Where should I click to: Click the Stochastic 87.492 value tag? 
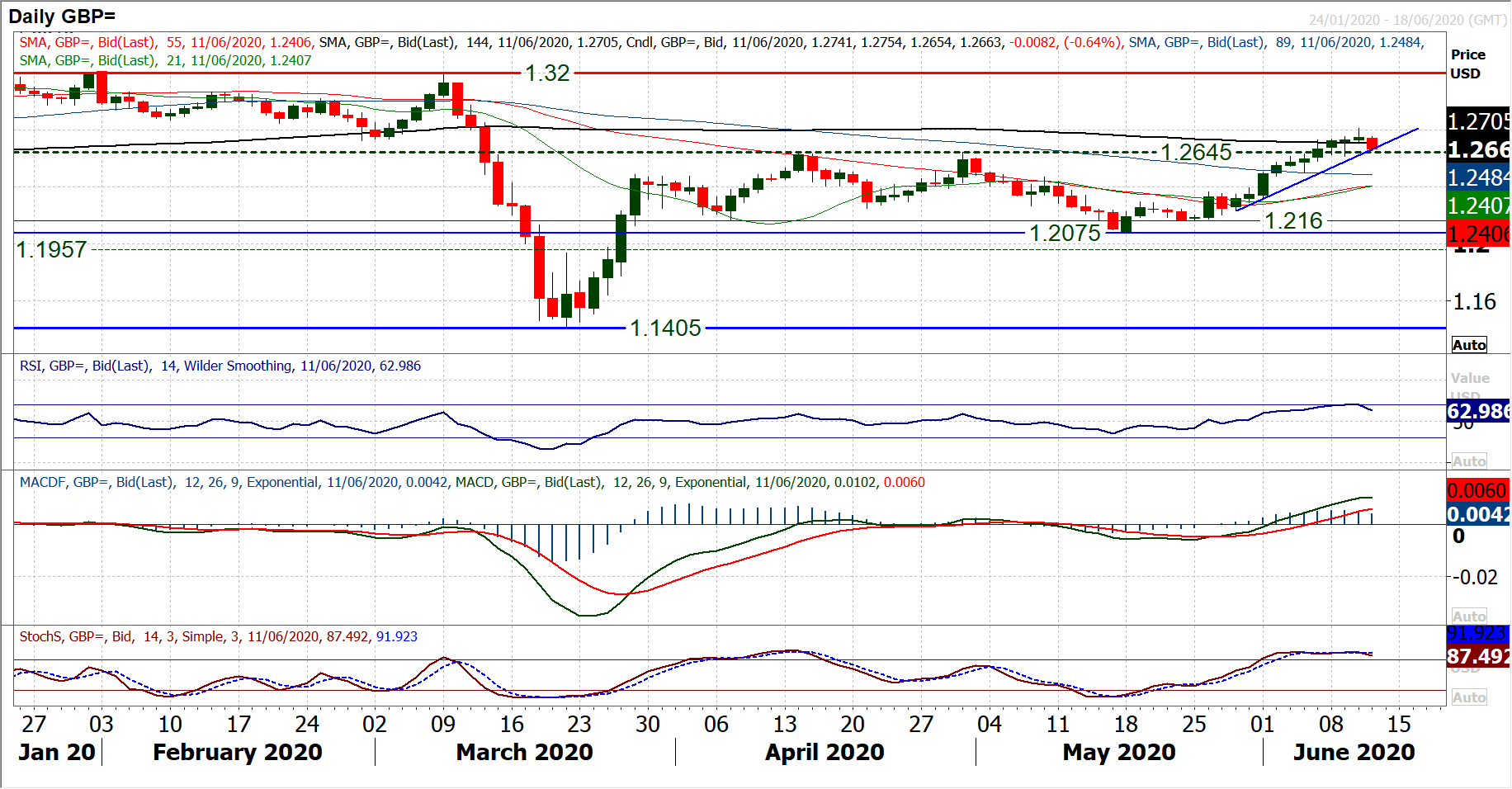point(1478,656)
